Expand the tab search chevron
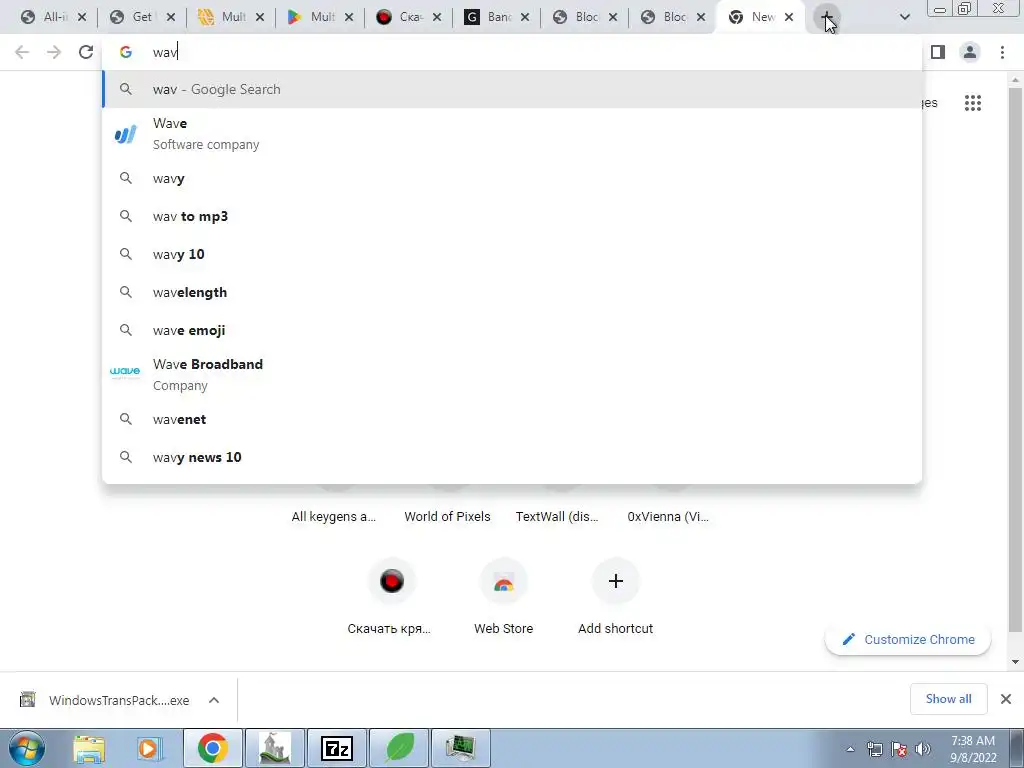The width and height of the screenshot is (1024, 768). 904,18
